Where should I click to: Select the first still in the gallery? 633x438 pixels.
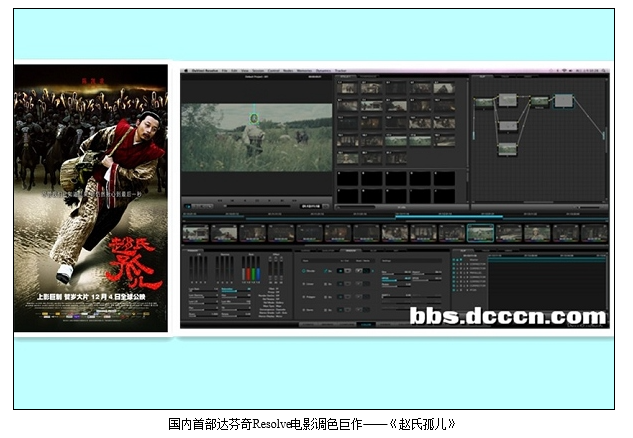click(x=347, y=88)
